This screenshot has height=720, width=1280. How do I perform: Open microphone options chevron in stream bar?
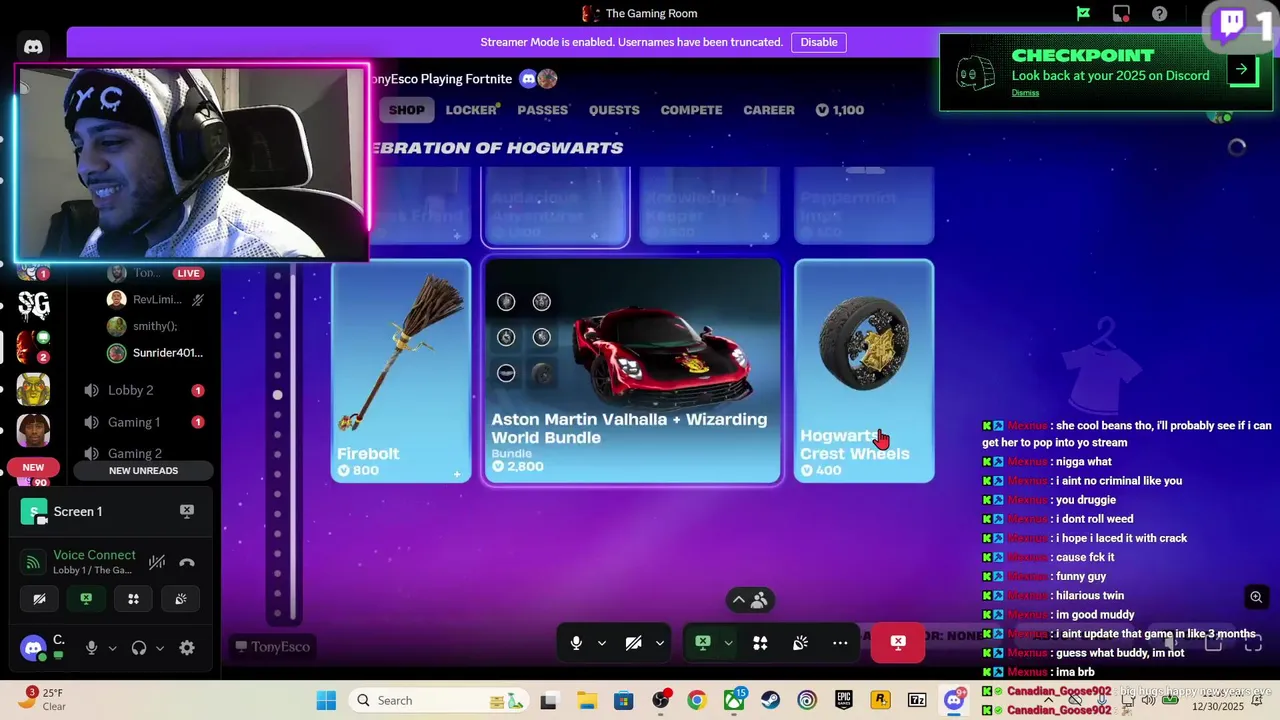pyautogui.click(x=601, y=643)
